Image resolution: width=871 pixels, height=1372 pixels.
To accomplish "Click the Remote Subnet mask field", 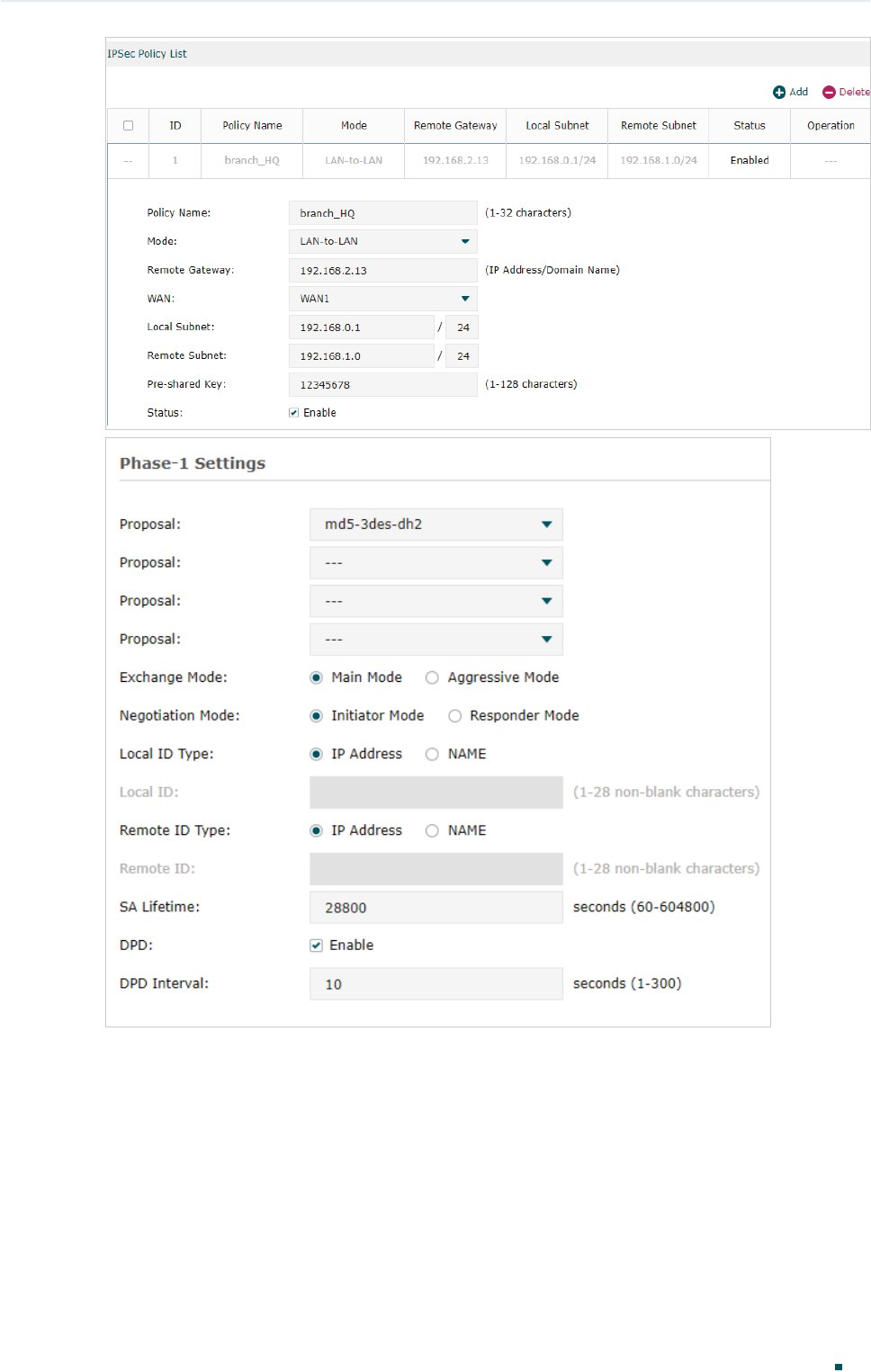I will pos(462,356).
